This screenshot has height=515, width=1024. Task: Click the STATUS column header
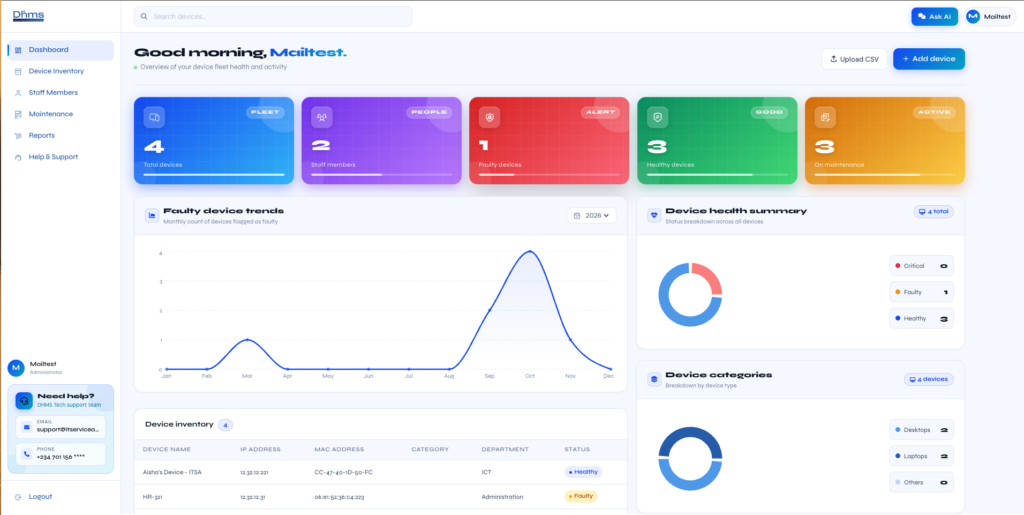(x=577, y=449)
